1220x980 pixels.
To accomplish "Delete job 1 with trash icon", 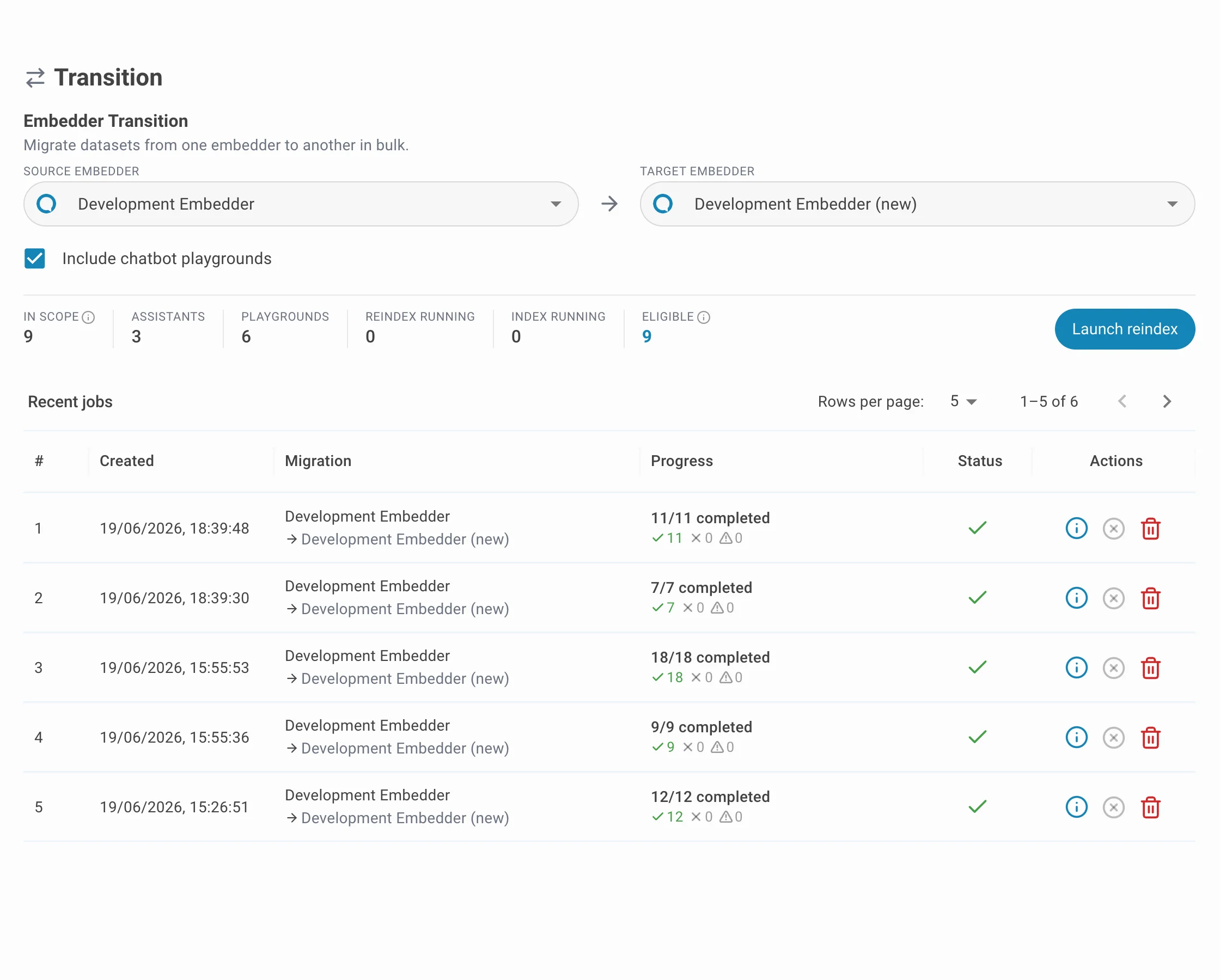I will 1150,529.
